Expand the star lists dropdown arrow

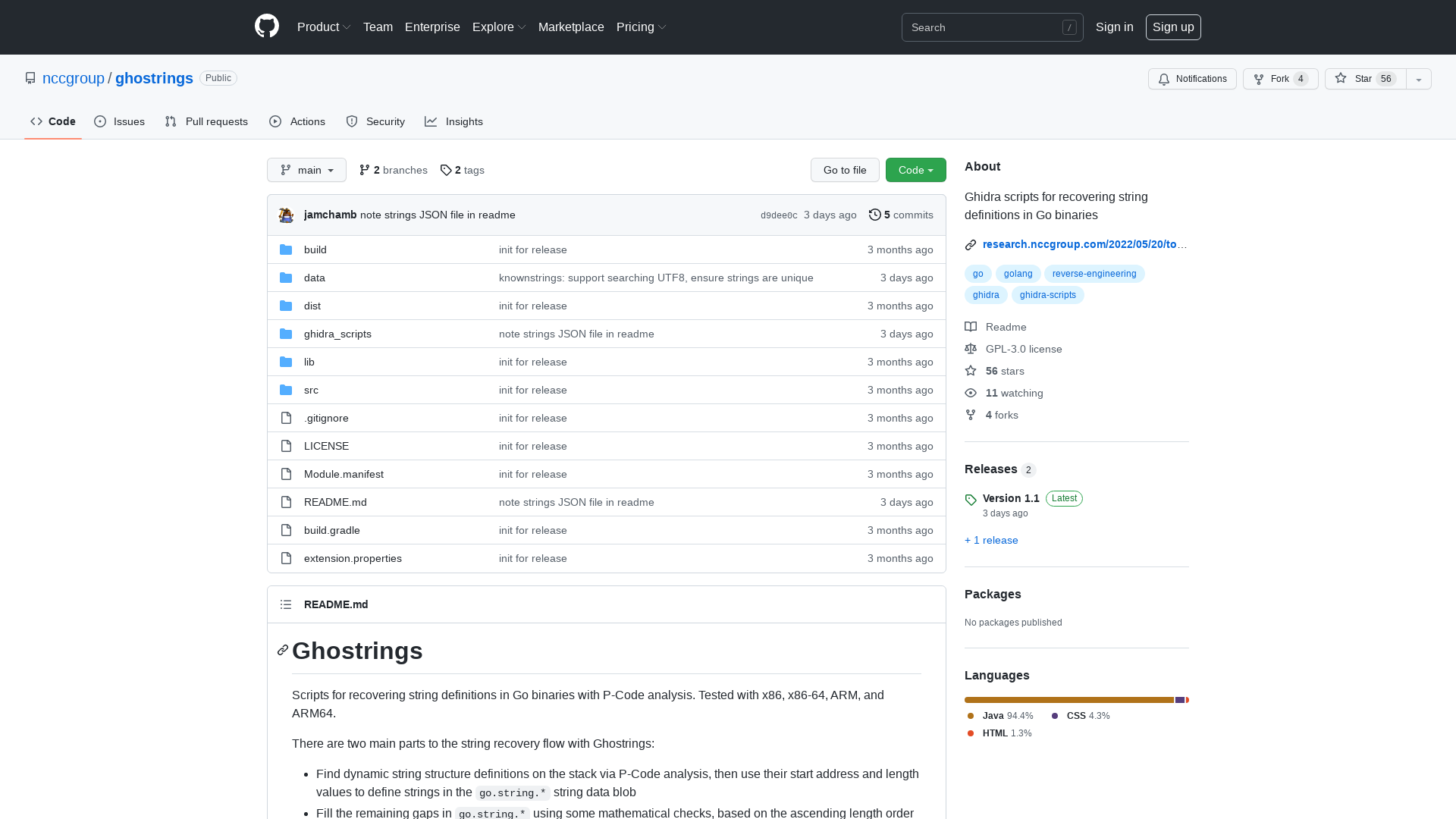[1419, 79]
